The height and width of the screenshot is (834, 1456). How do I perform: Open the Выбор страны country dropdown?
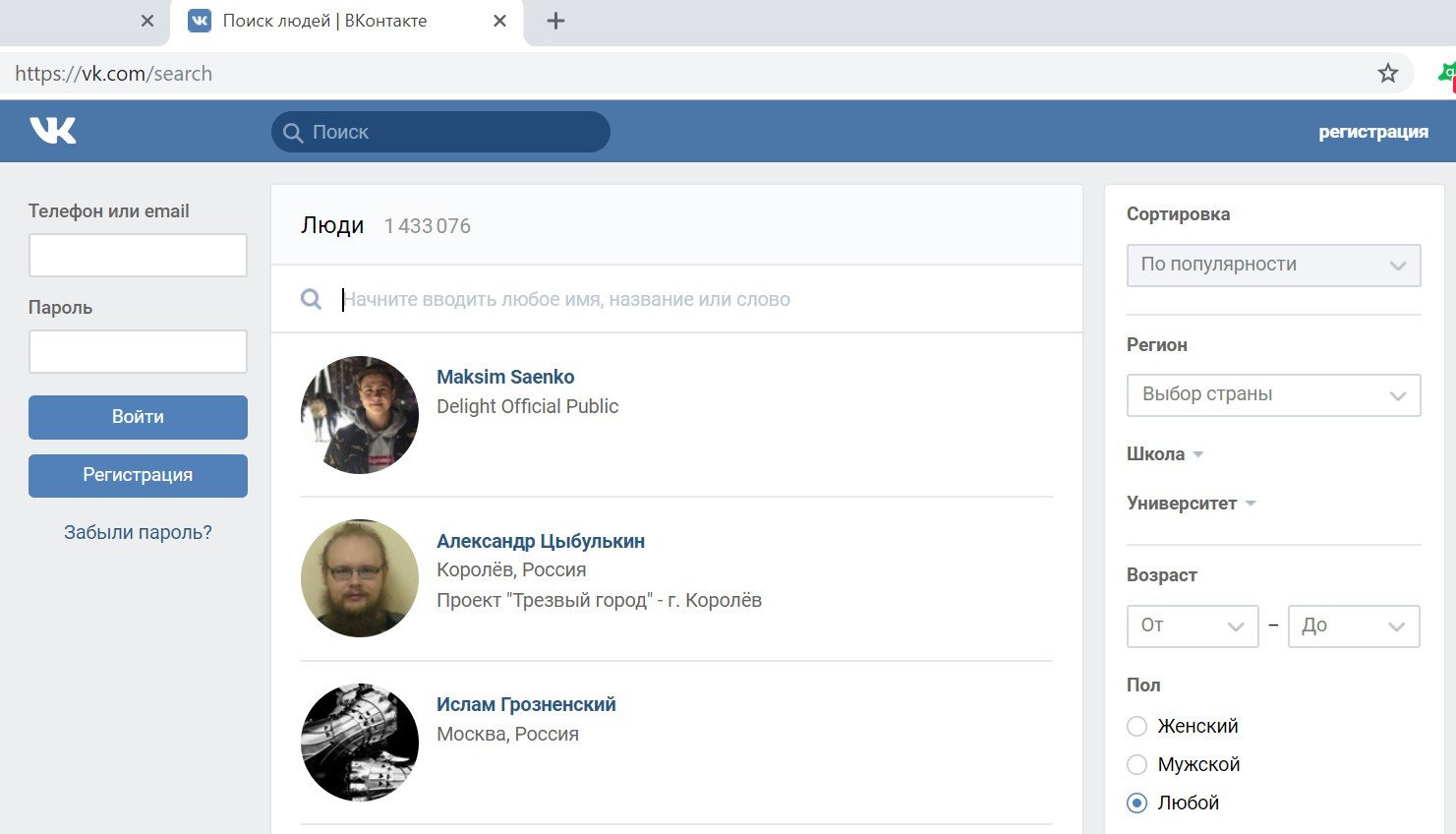(1273, 394)
